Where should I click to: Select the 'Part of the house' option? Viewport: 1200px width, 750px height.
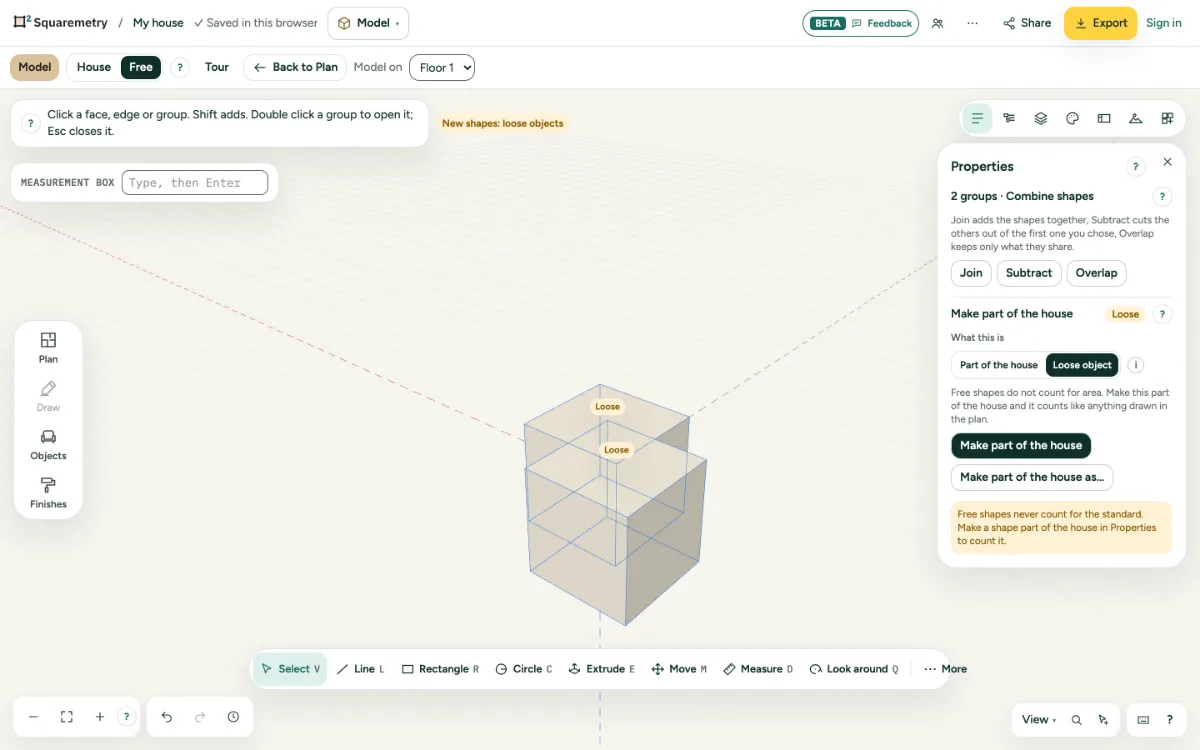pos(999,365)
